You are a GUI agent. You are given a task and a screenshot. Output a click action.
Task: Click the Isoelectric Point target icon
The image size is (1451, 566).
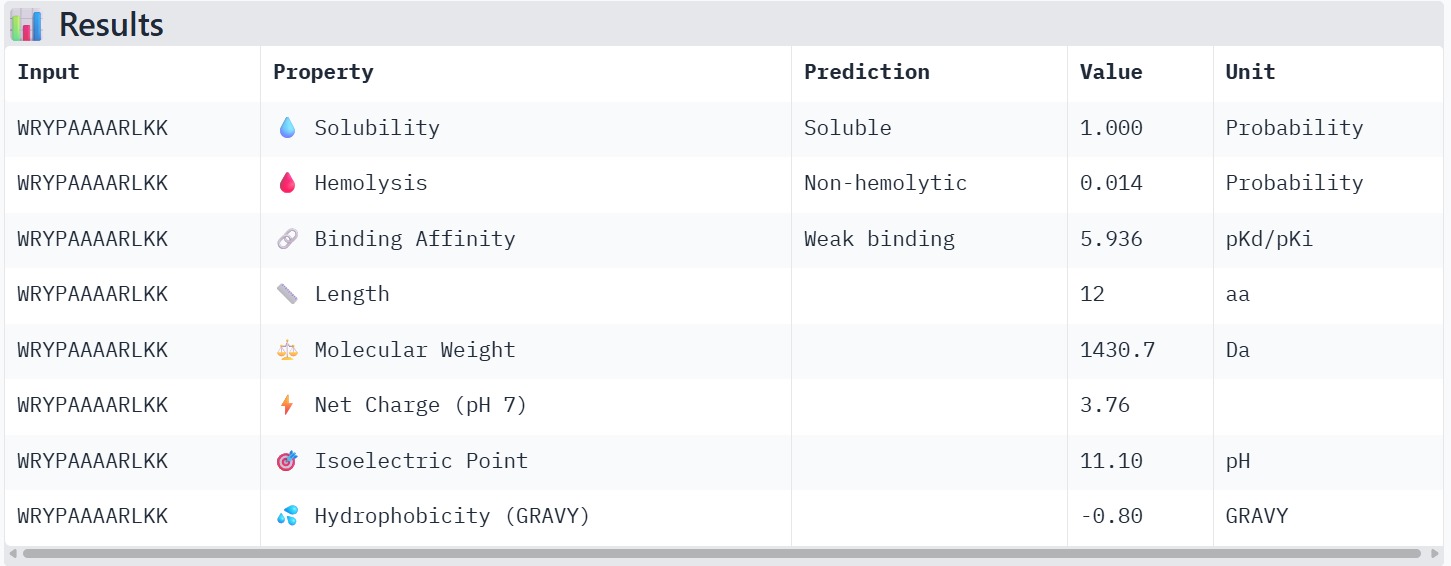coord(287,461)
